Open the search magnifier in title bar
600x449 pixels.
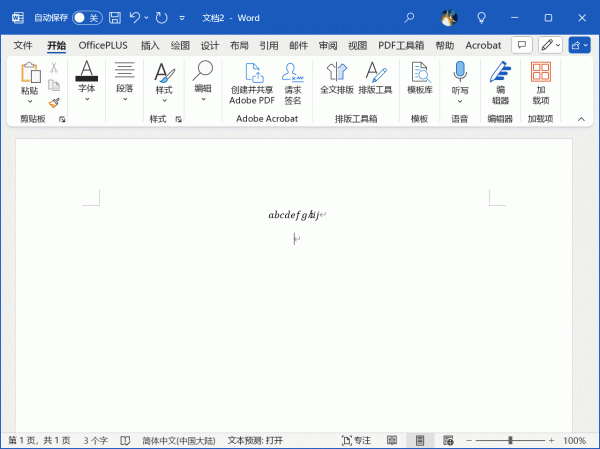[x=409, y=18]
